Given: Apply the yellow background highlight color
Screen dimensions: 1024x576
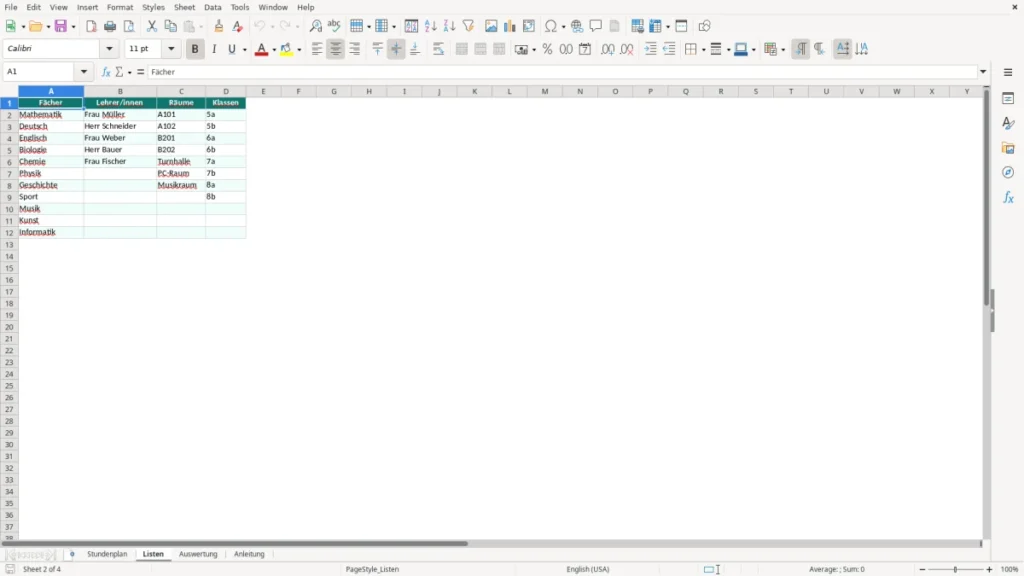Looking at the screenshot, I should click(x=286, y=49).
